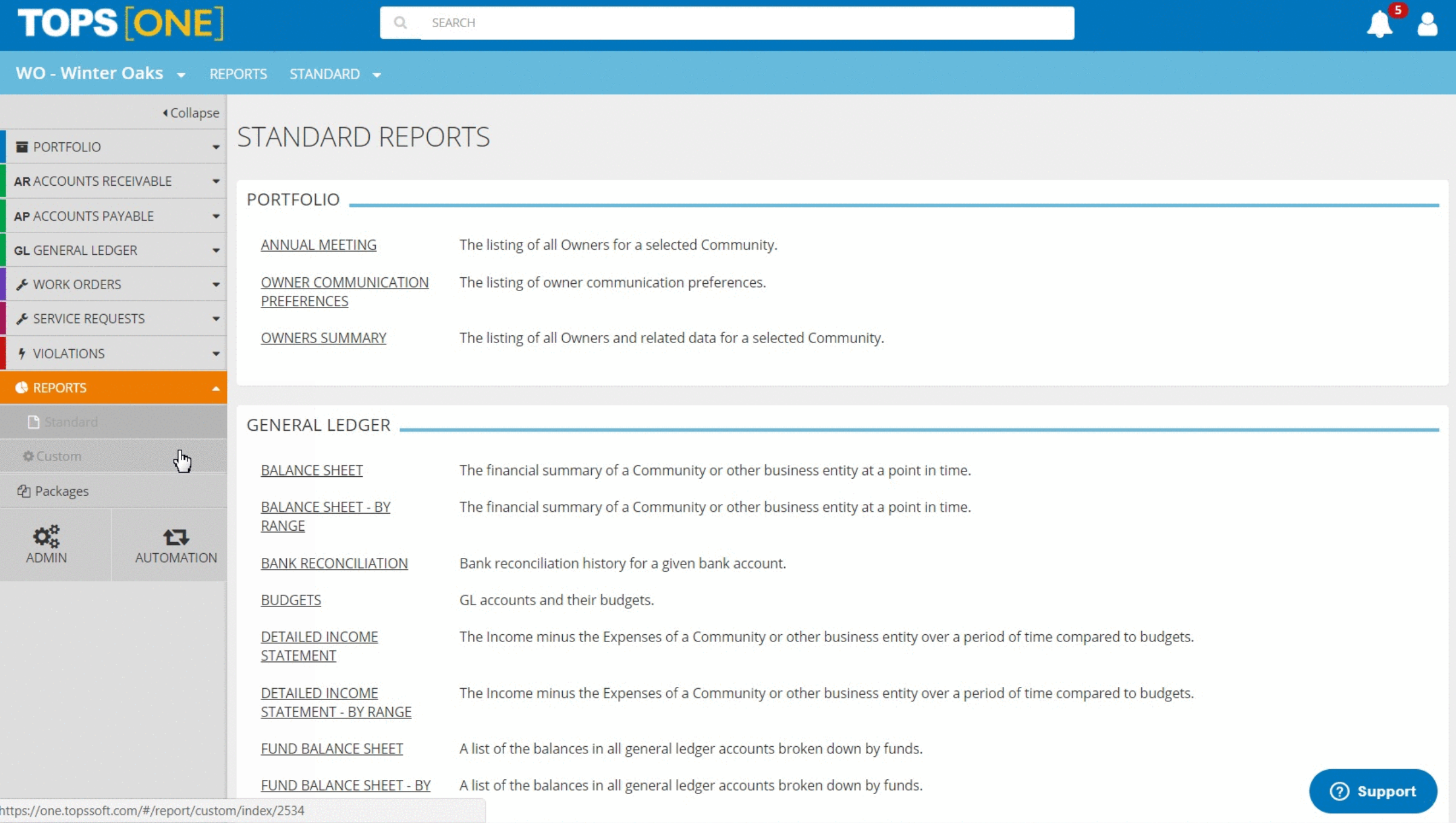The height and width of the screenshot is (823, 1456).
Task: Collapse the left sidebar
Action: [191, 113]
